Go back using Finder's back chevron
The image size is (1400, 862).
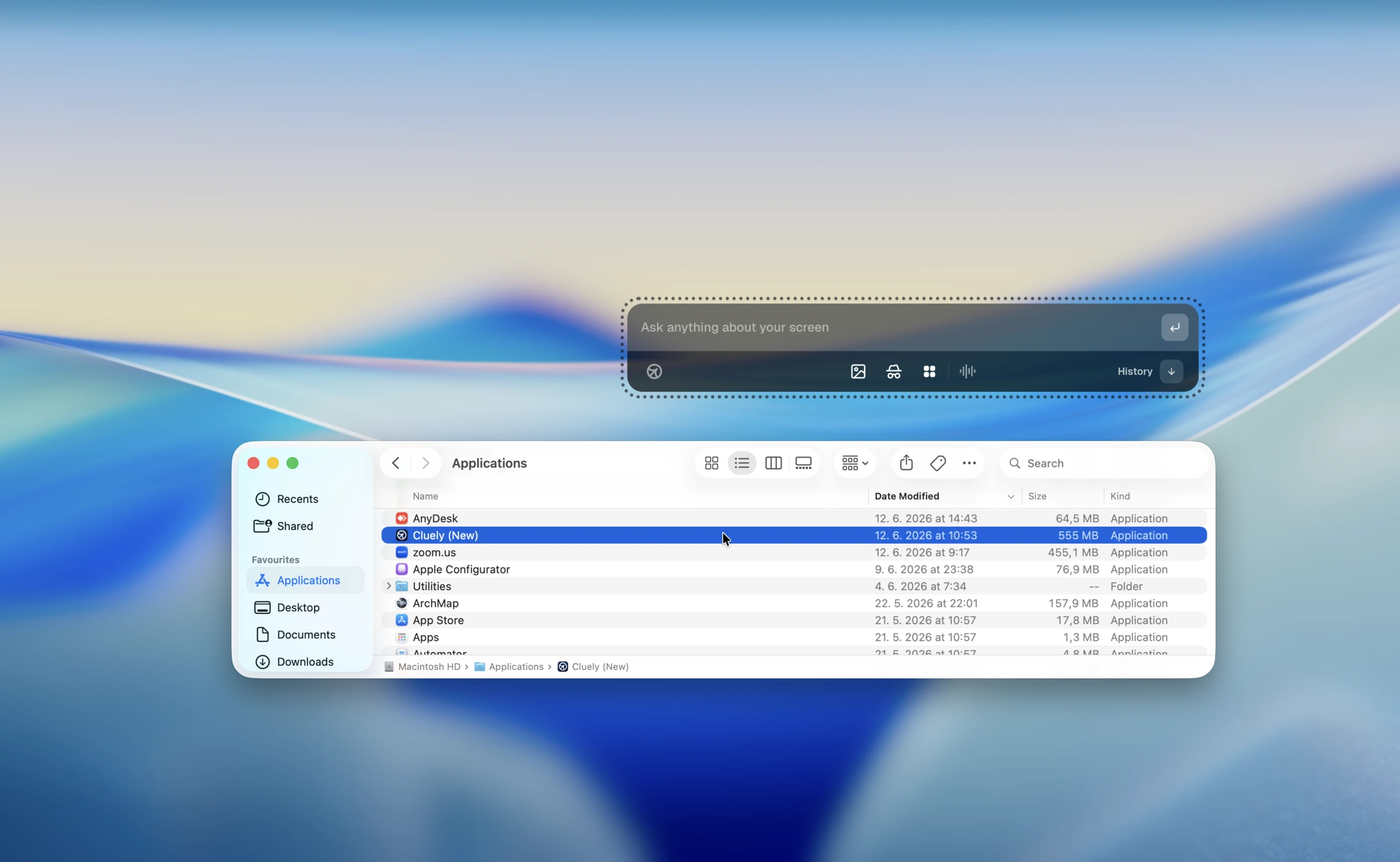point(395,463)
